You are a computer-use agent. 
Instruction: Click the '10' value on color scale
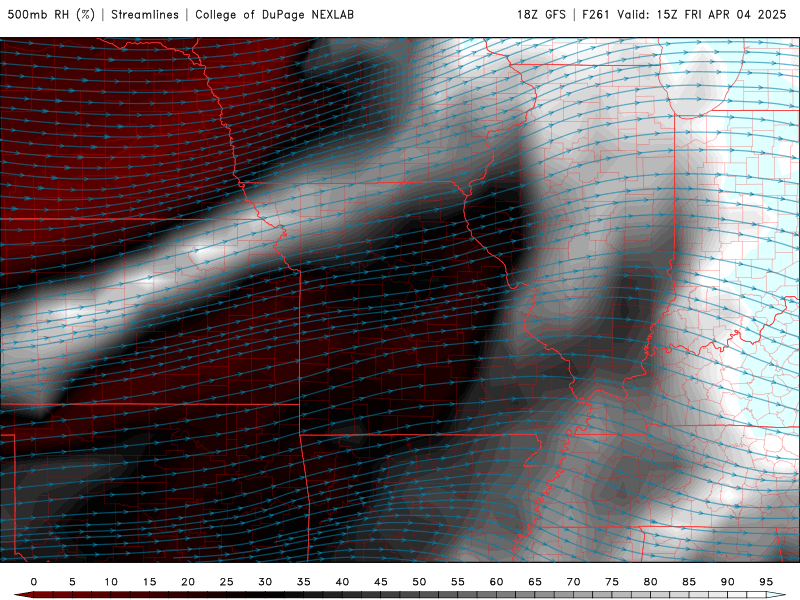coord(111,582)
